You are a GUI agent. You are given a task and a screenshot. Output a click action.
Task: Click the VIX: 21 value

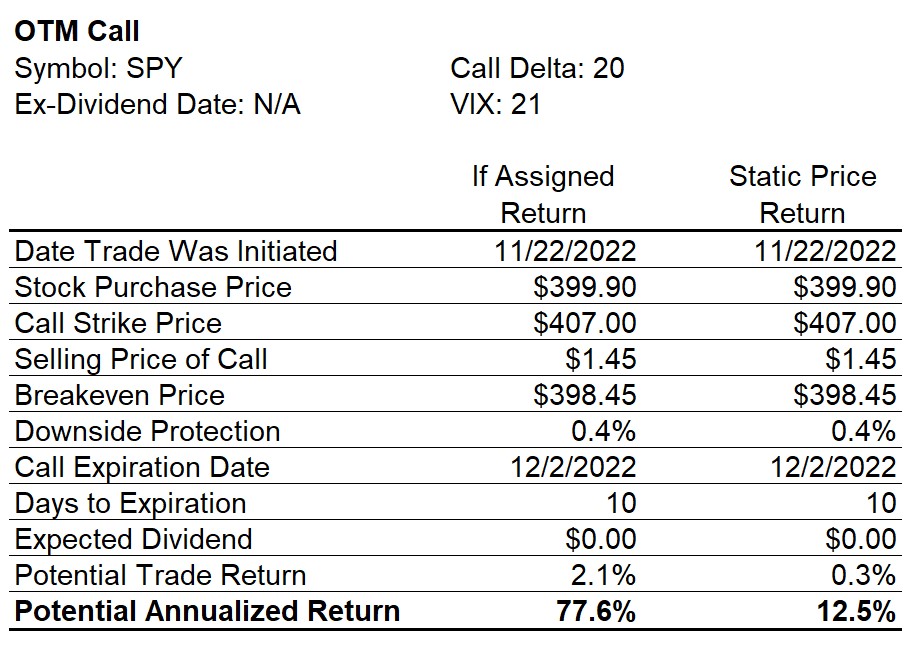click(x=495, y=105)
